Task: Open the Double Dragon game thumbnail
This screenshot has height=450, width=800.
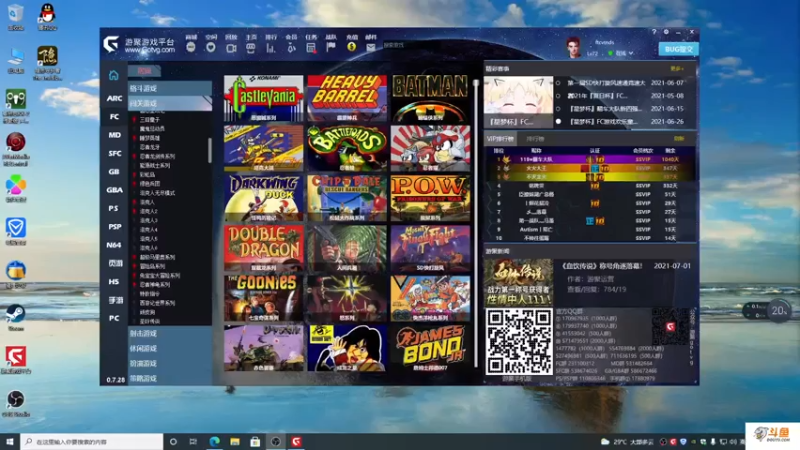Action: click(263, 248)
